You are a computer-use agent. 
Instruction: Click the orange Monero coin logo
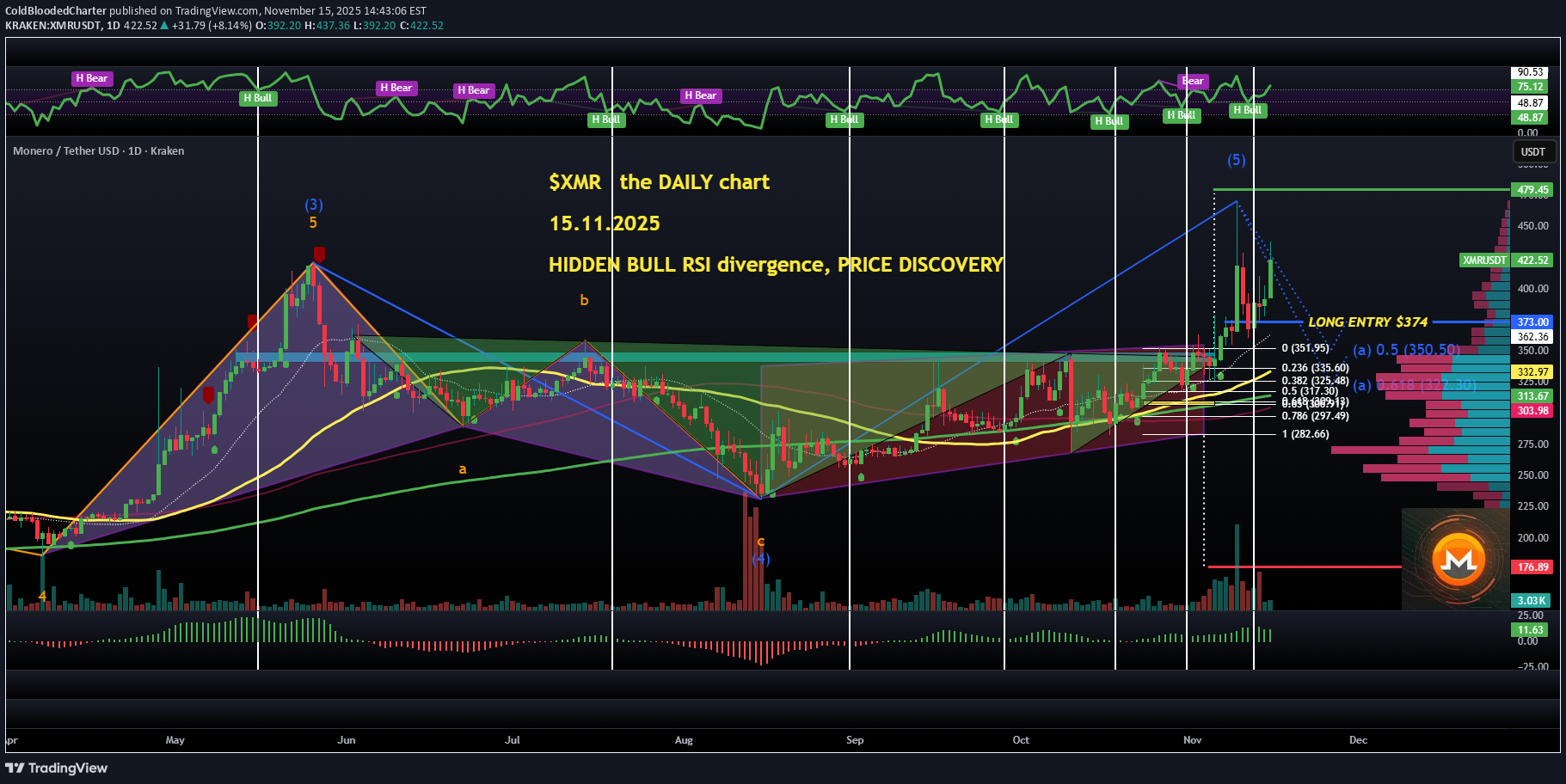[1459, 560]
